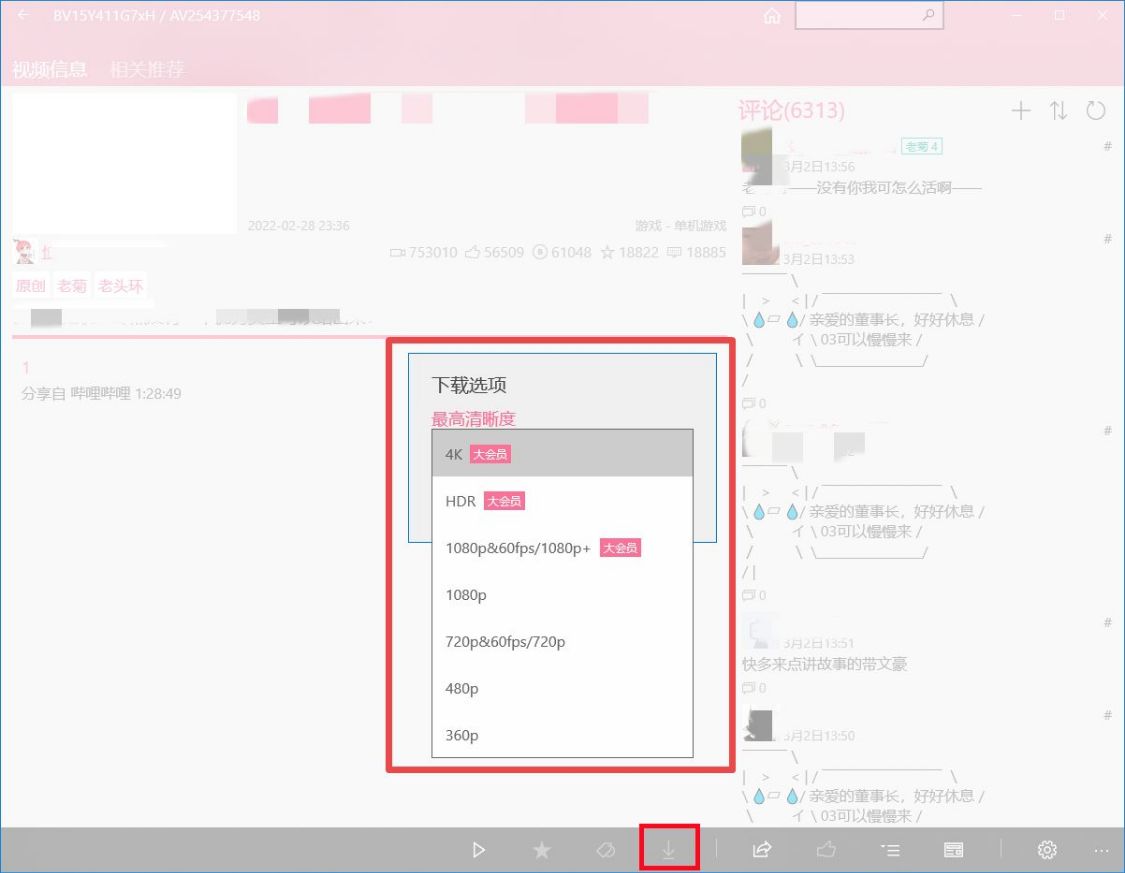
Task: Click comment 快多来点讲故事的带文豪
Action: pos(824,664)
